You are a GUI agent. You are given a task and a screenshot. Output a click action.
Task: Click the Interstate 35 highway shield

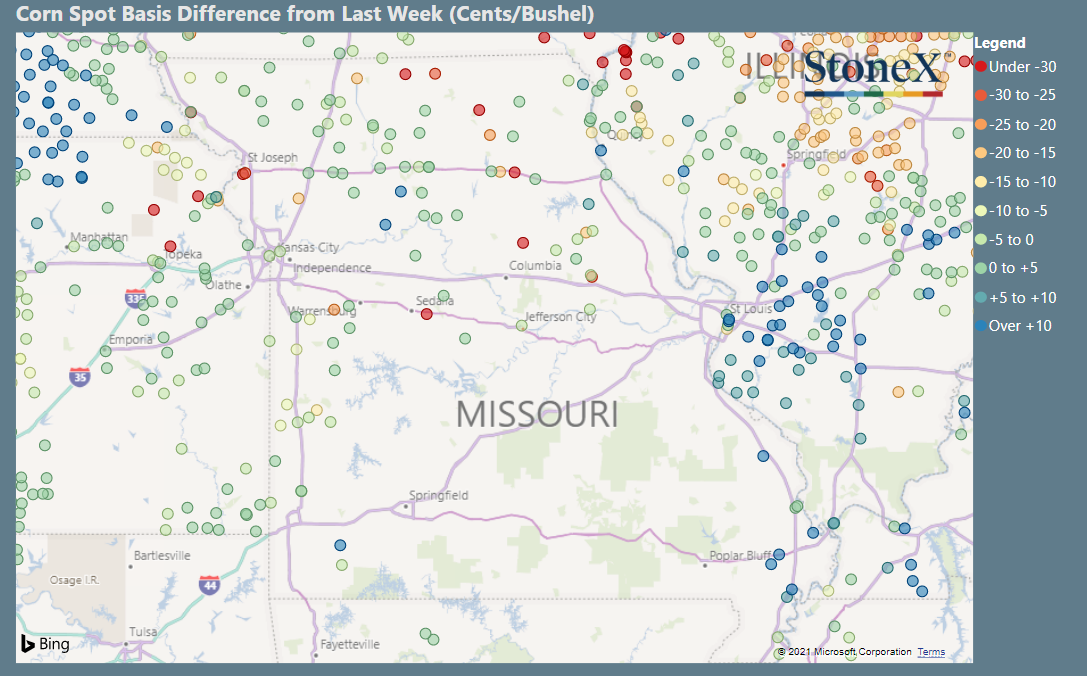(80, 377)
